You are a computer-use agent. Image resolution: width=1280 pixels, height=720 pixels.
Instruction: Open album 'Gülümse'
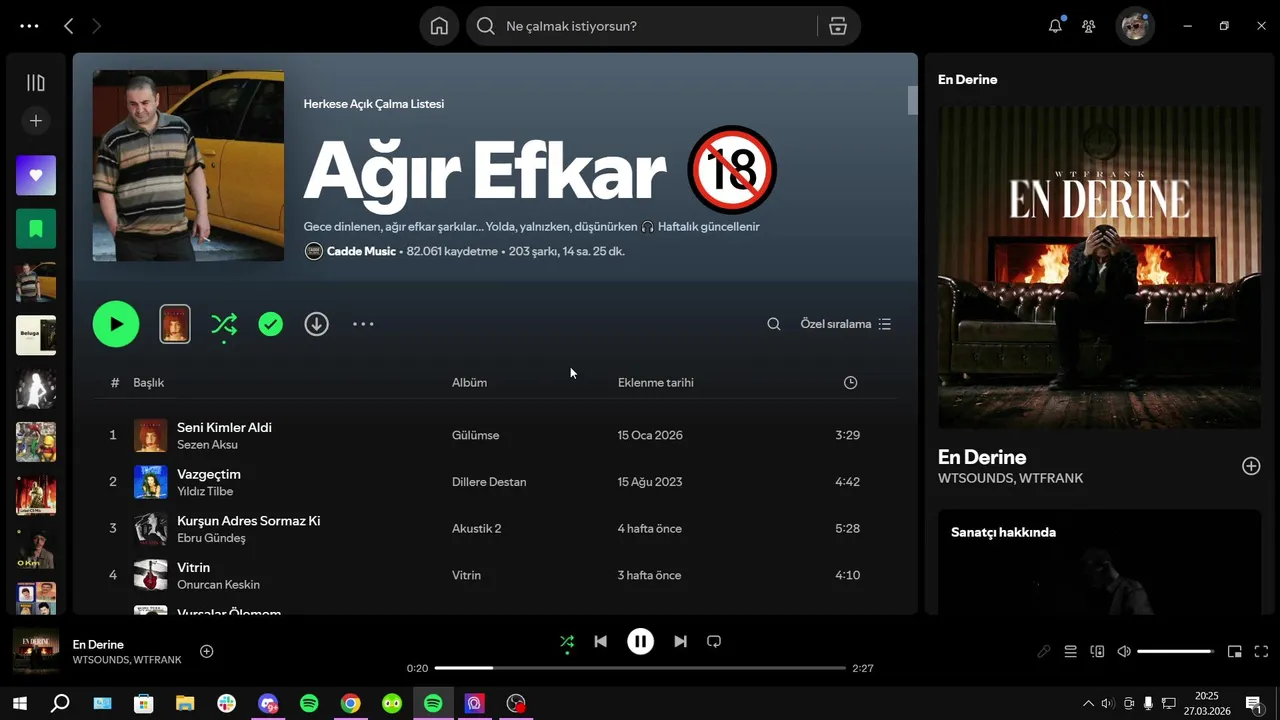[x=476, y=435]
